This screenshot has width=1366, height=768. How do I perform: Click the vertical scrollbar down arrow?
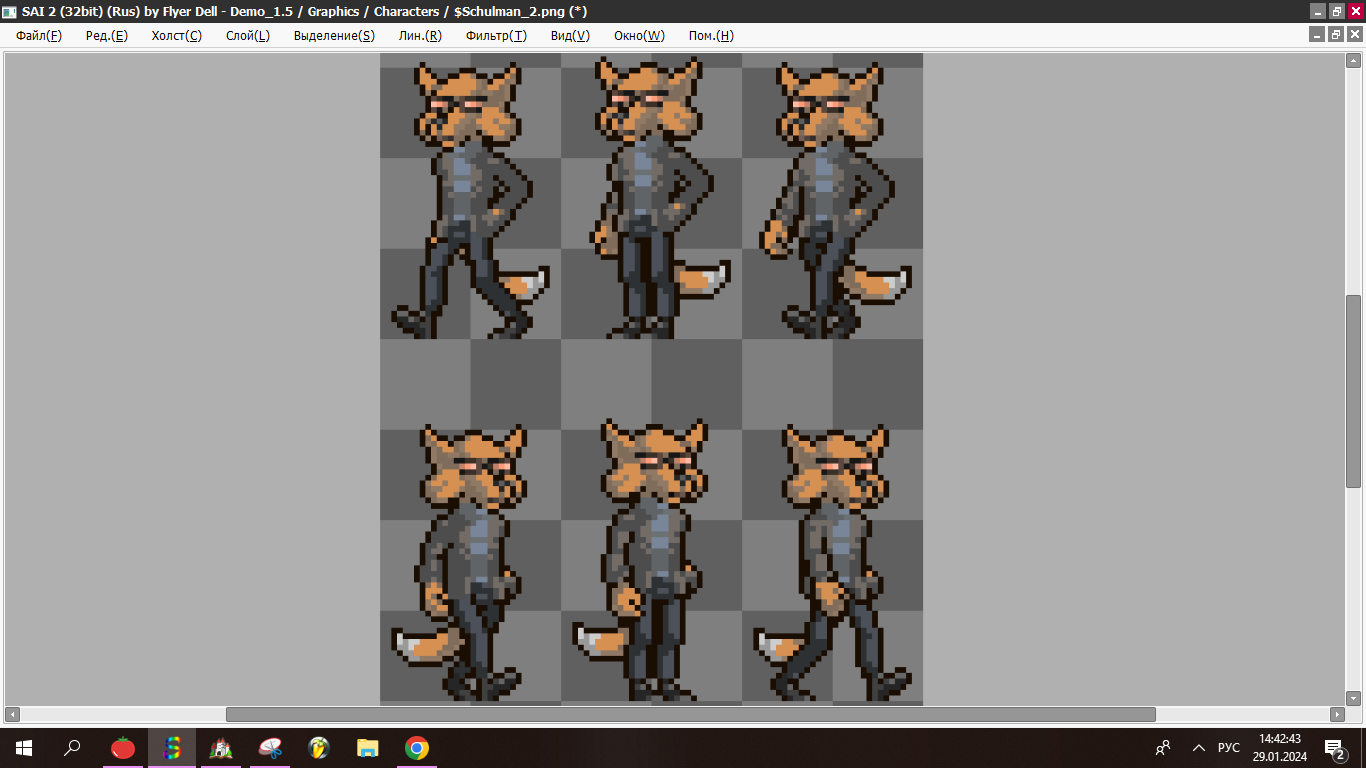coord(1354,697)
